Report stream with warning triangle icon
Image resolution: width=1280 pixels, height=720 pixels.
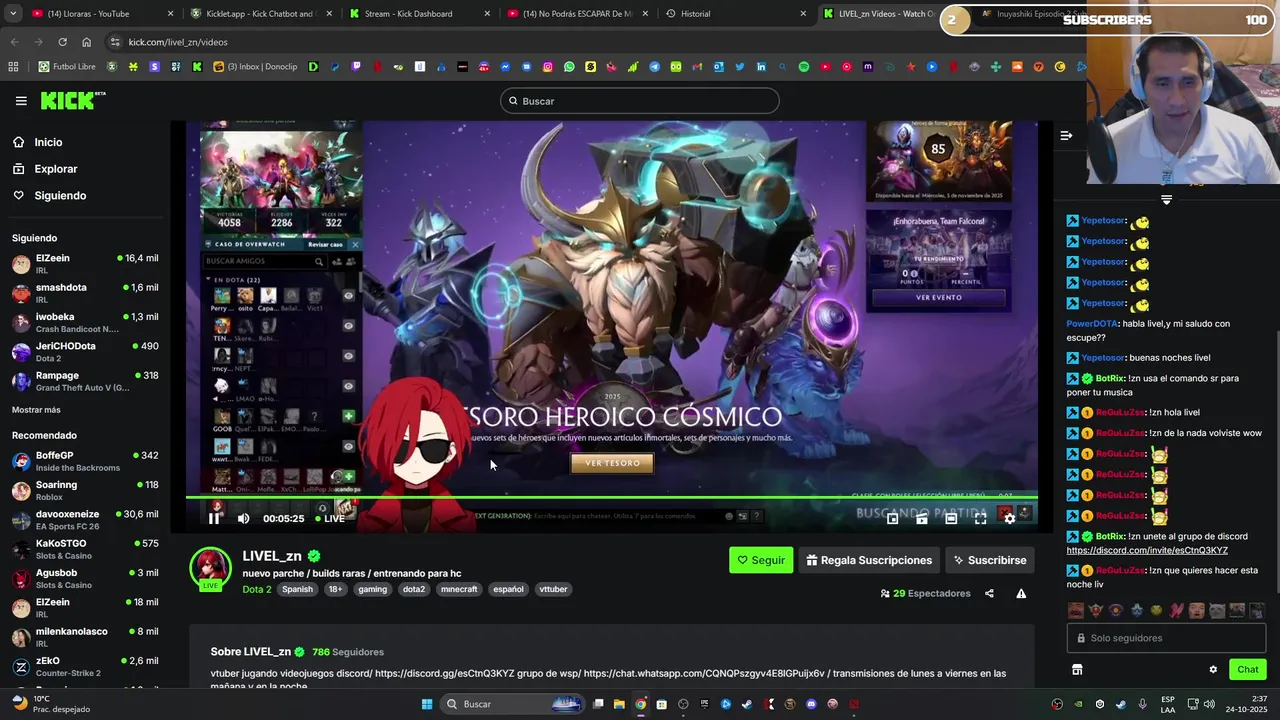1021,593
